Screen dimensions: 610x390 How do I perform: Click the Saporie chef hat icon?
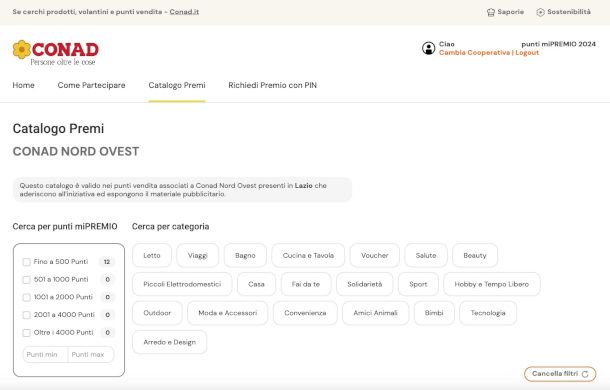(491, 12)
